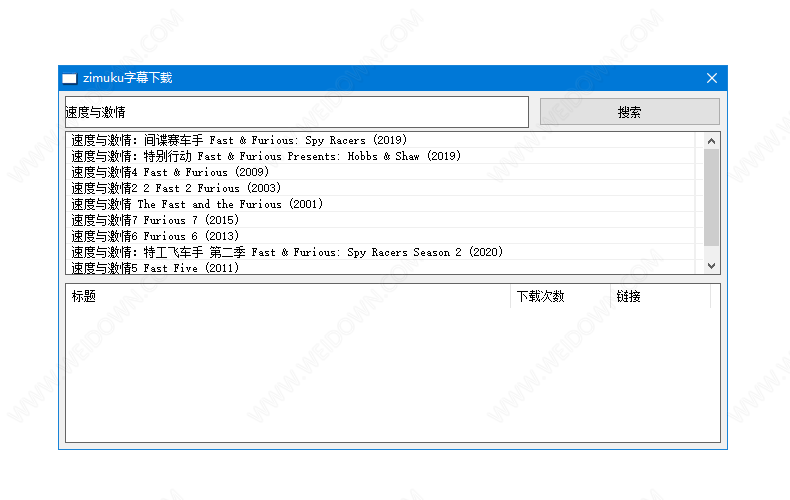Screen dimensions: 790x500
Task: Click the 搜索 search button
Action: tap(629, 111)
